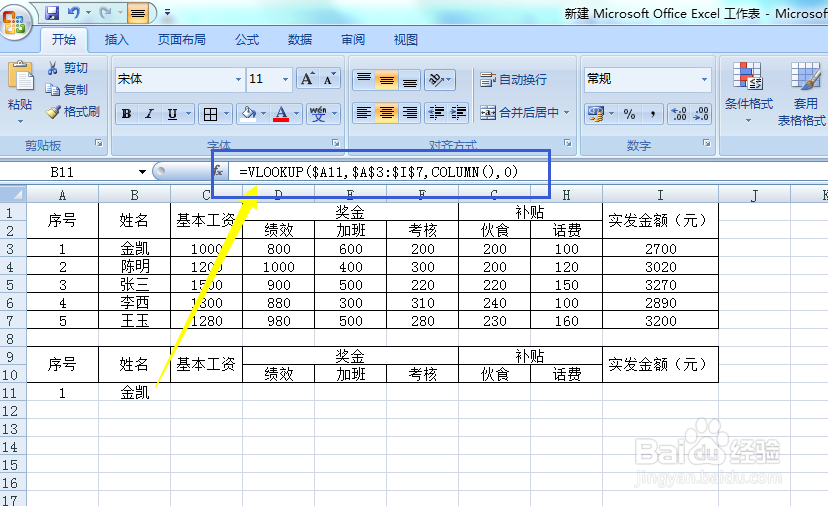The image size is (828, 506).
Task: Open number format dialog launcher 数字
Action: point(707,143)
